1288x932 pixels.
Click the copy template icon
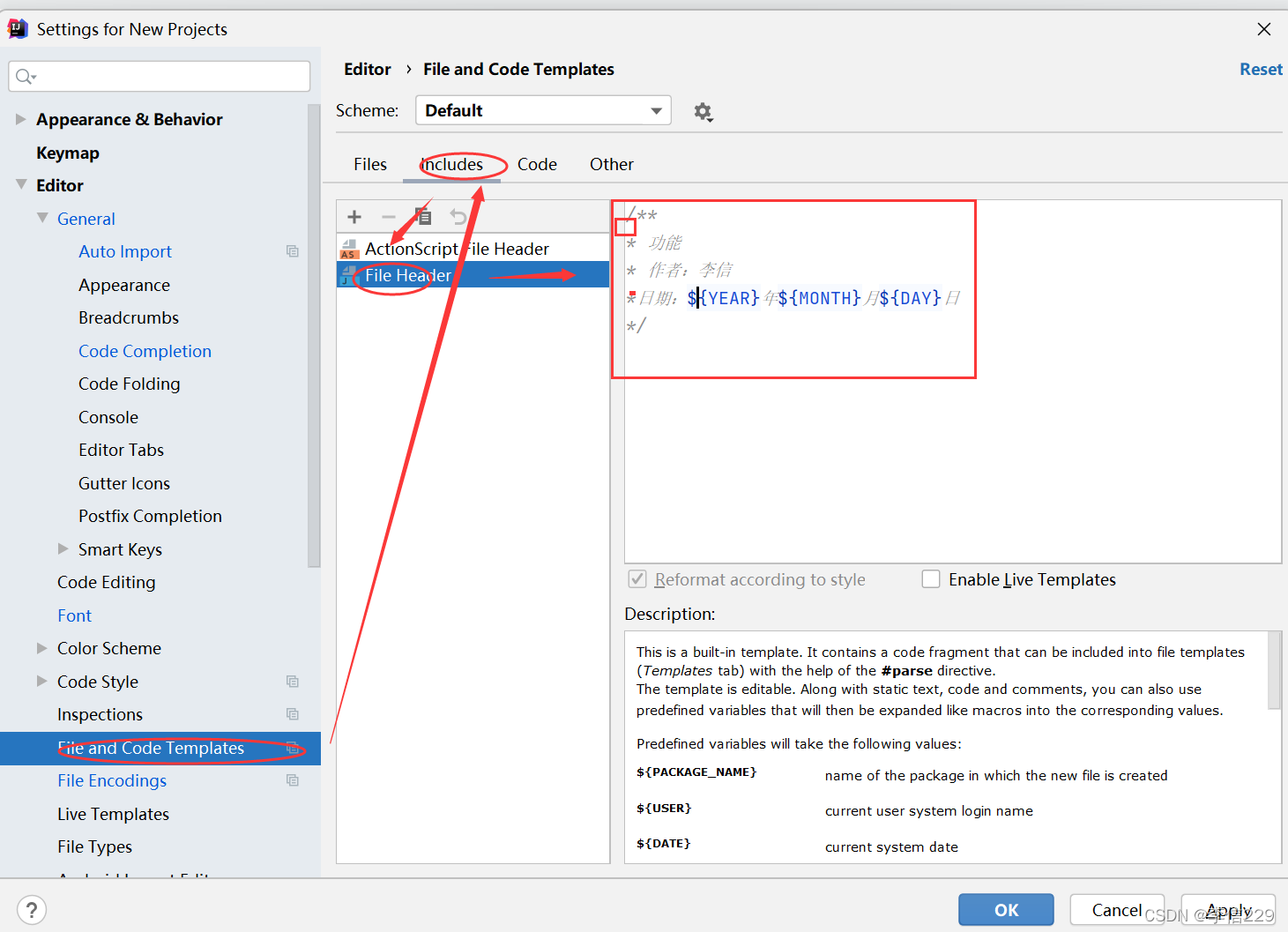(424, 216)
